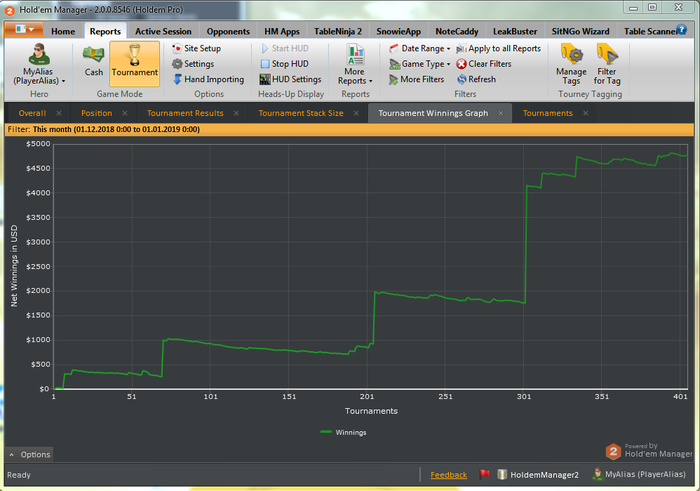
Task: Click the Feedback link
Action: [x=449, y=475]
